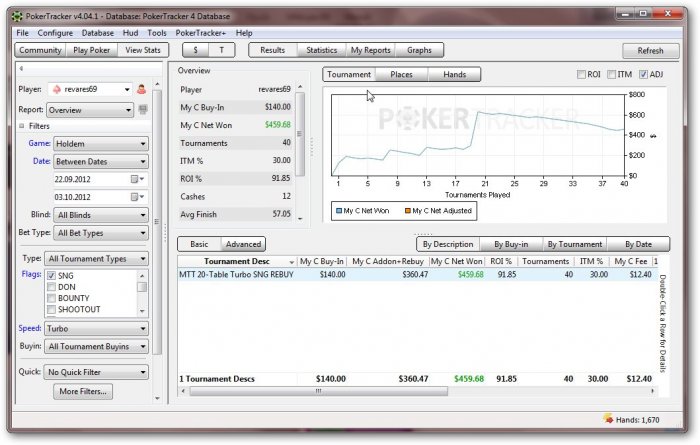Toggle the ITM checkbox above graph

click(611, 75)
